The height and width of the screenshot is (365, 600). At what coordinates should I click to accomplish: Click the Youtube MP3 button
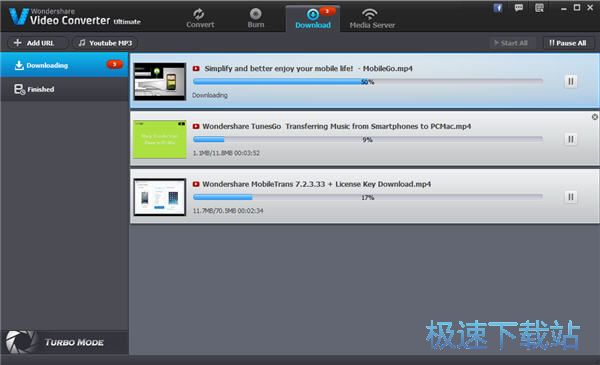tap(105, 43)
